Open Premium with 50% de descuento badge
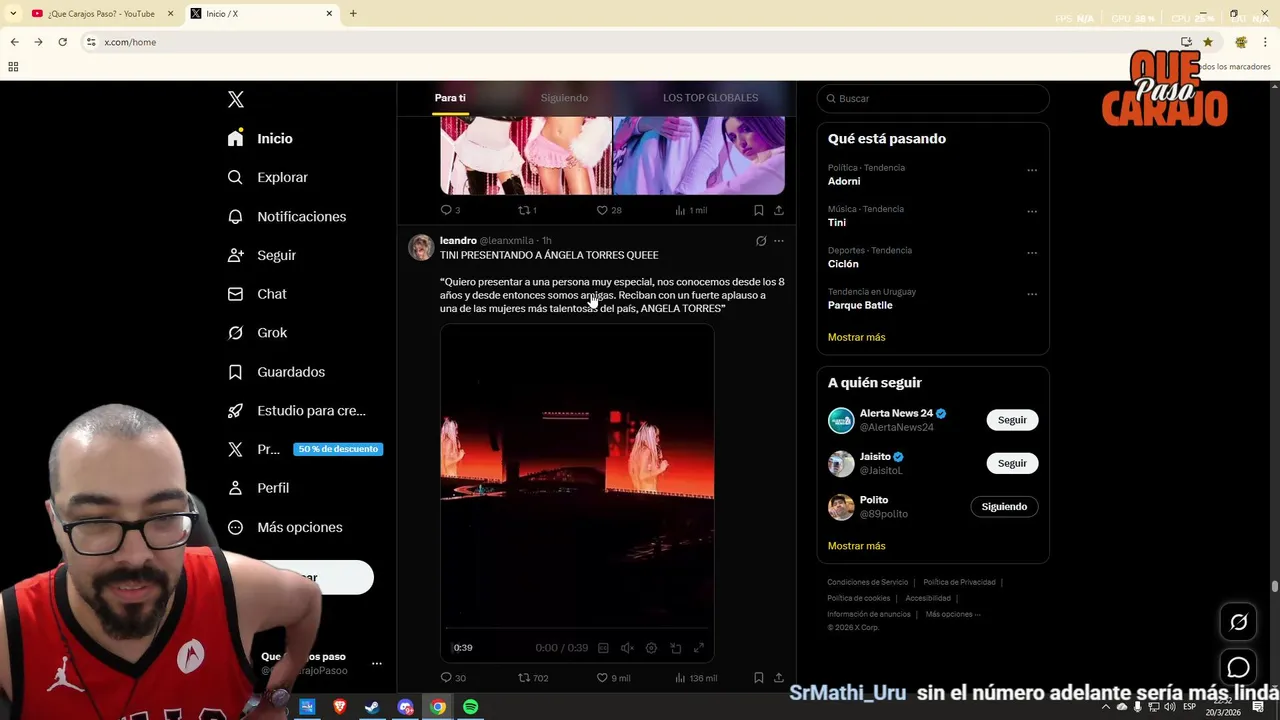This screenshot has width=1280, height=720. [305, 449]
